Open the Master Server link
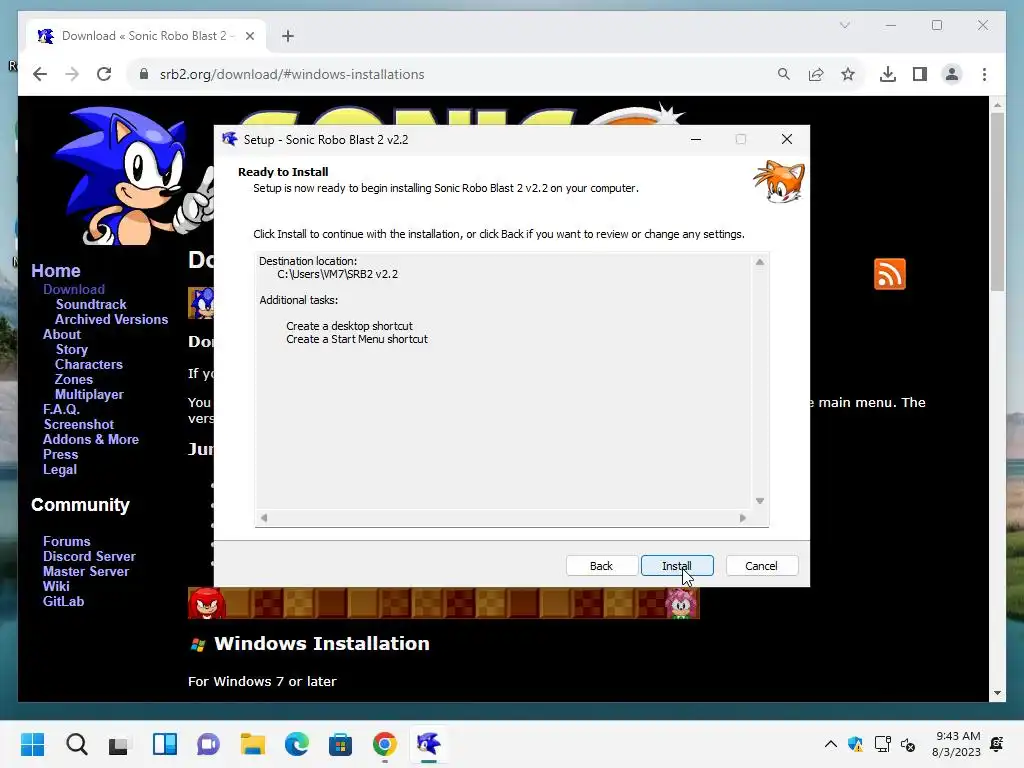Screen dimensions: 1024x768 (x=86, y=571)
